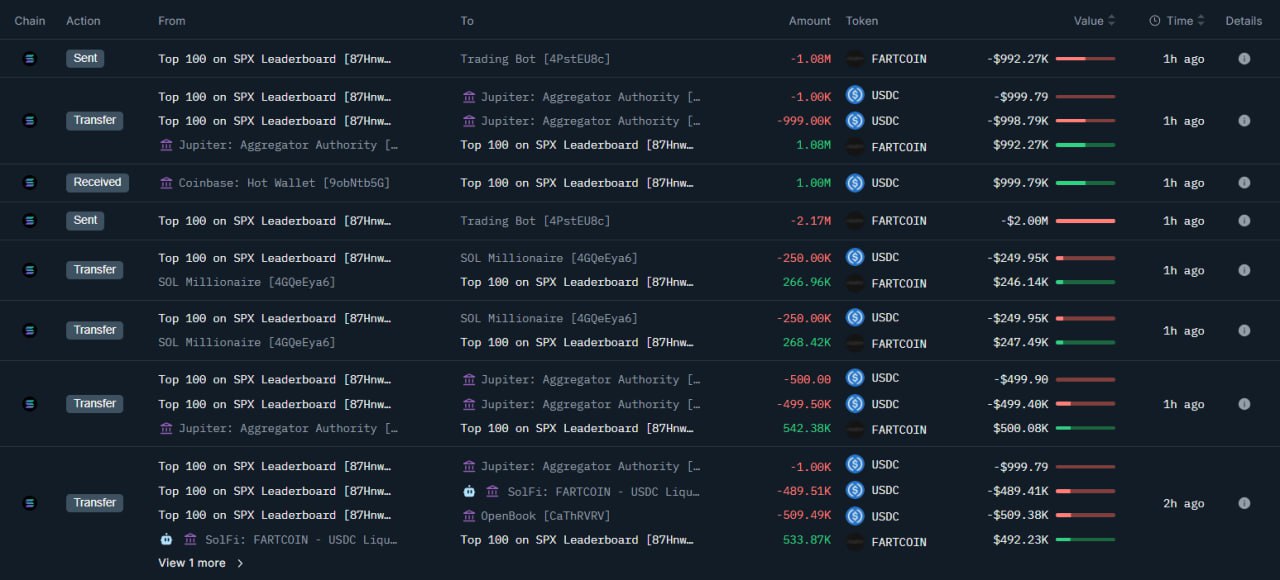The width and height of the screenshot is (1280, 580).
Task: Click robot icon before SolFi in To column
Action: coord(469,491)
